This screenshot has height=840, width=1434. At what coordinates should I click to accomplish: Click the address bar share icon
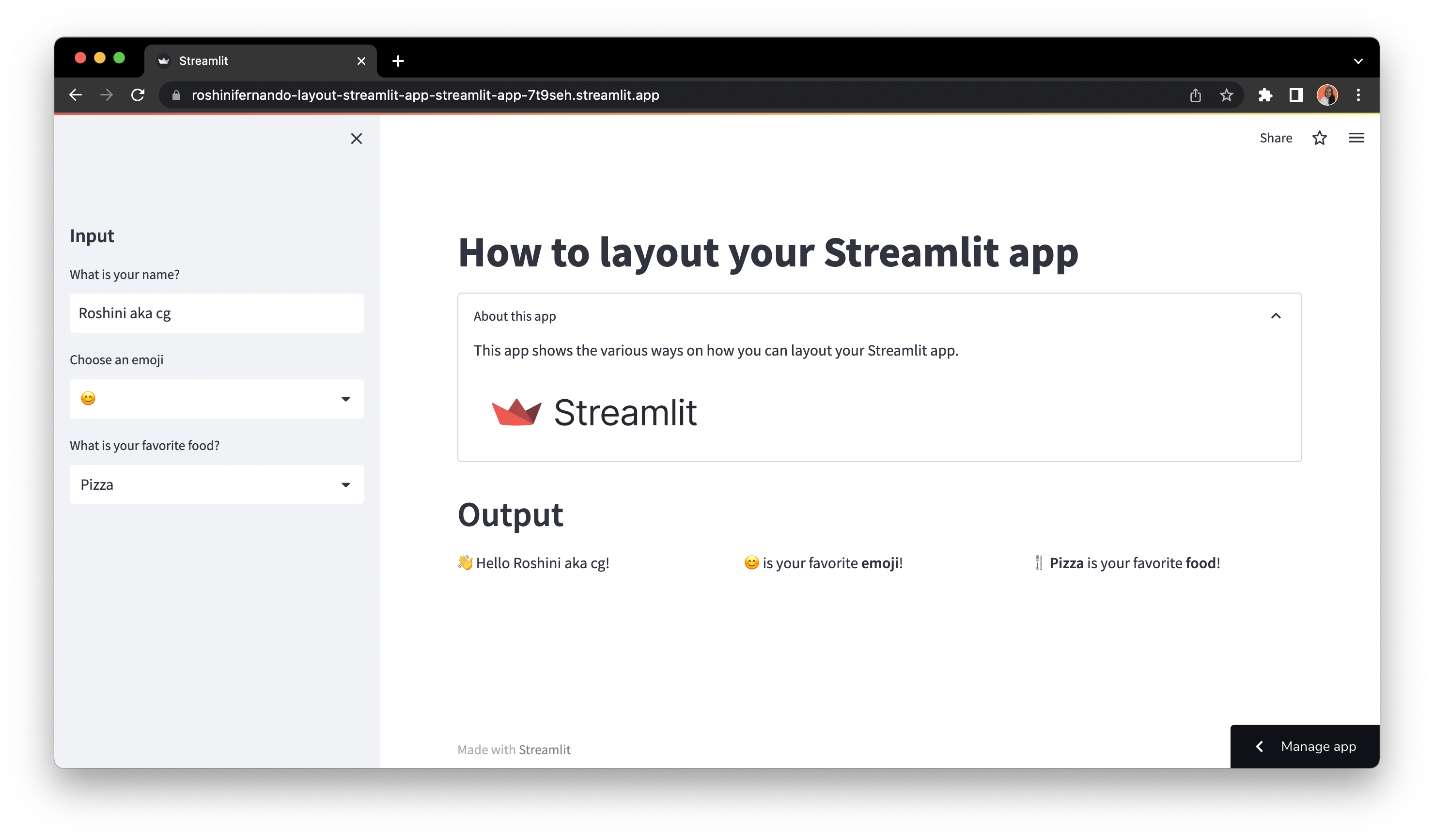[x=1195, y=95]
